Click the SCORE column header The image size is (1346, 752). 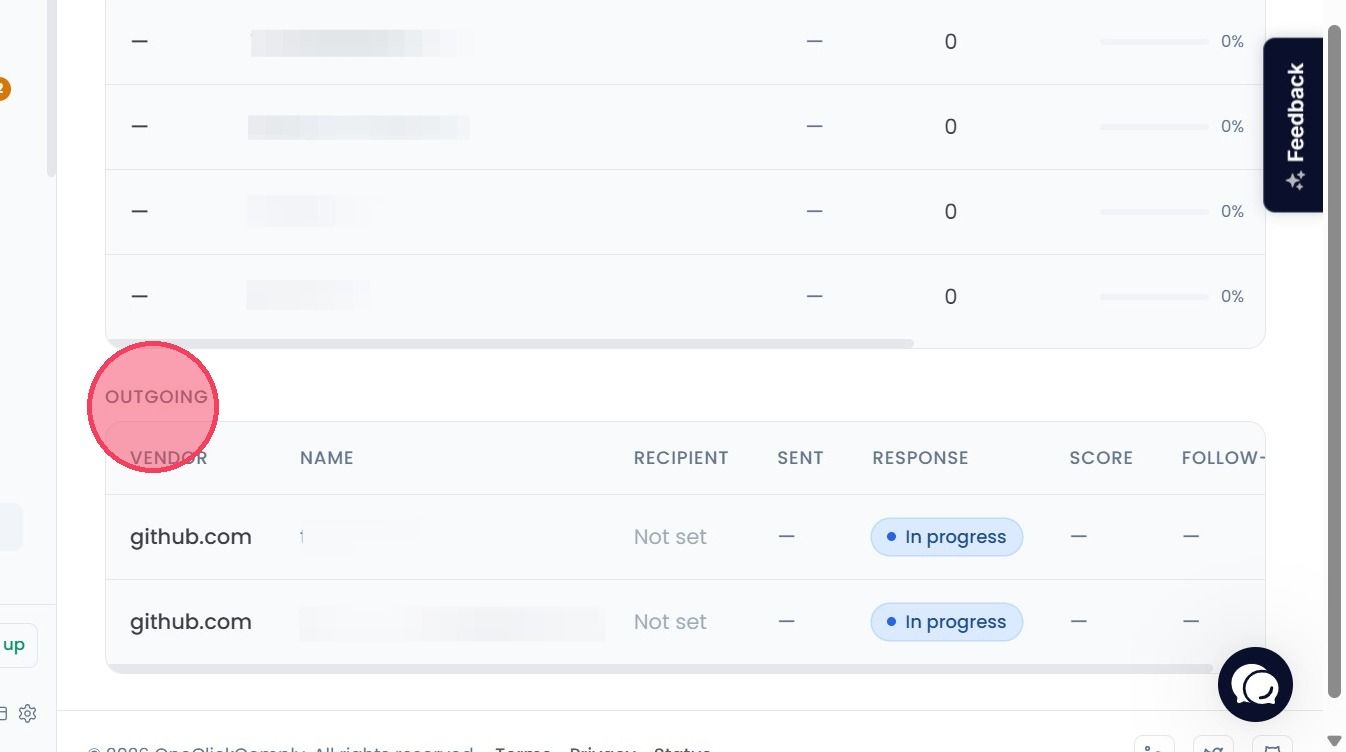(1101, 458)
